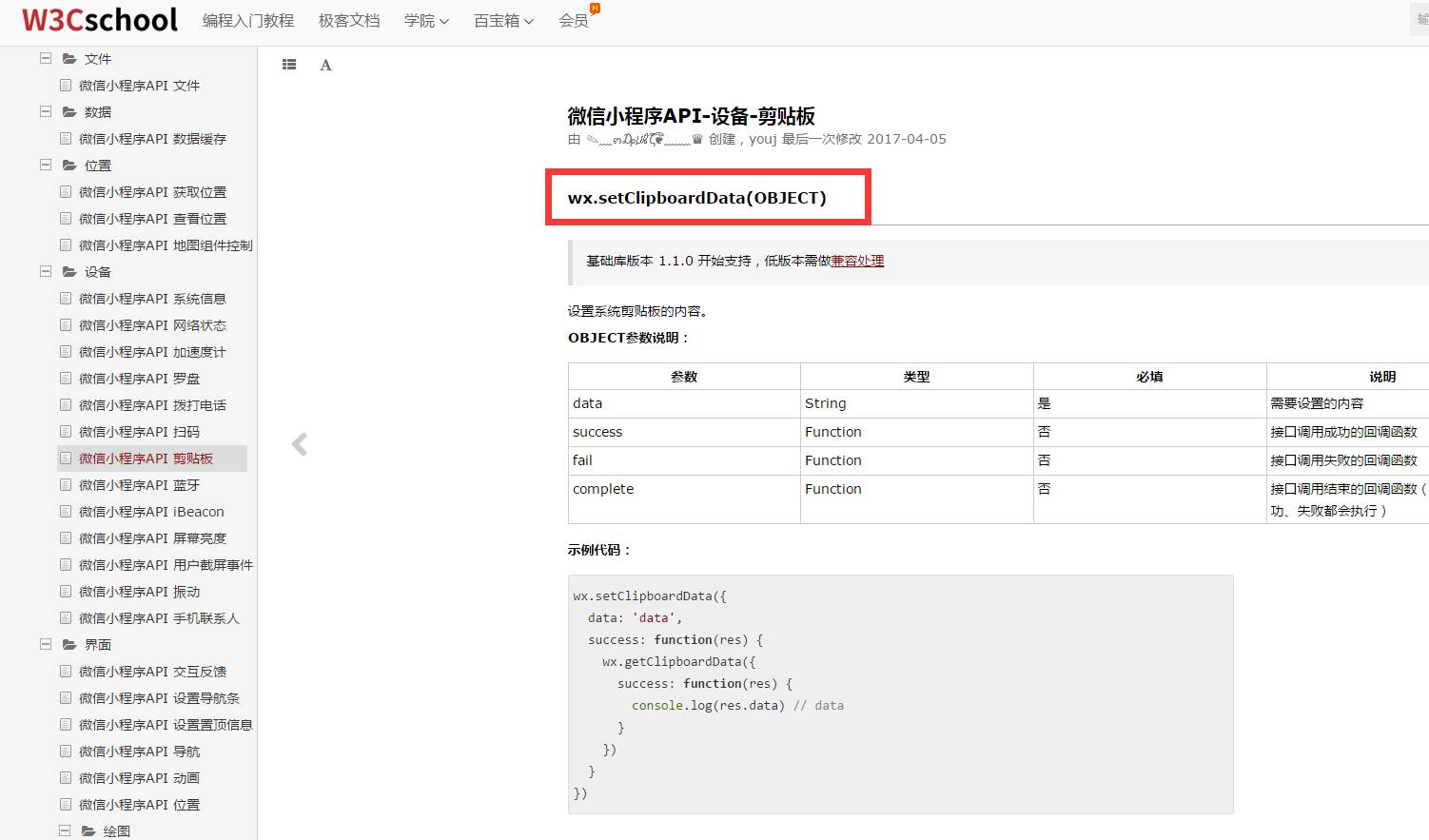Click the folder icon beside 绘图

pyautogui.click(x=88, y=831)
